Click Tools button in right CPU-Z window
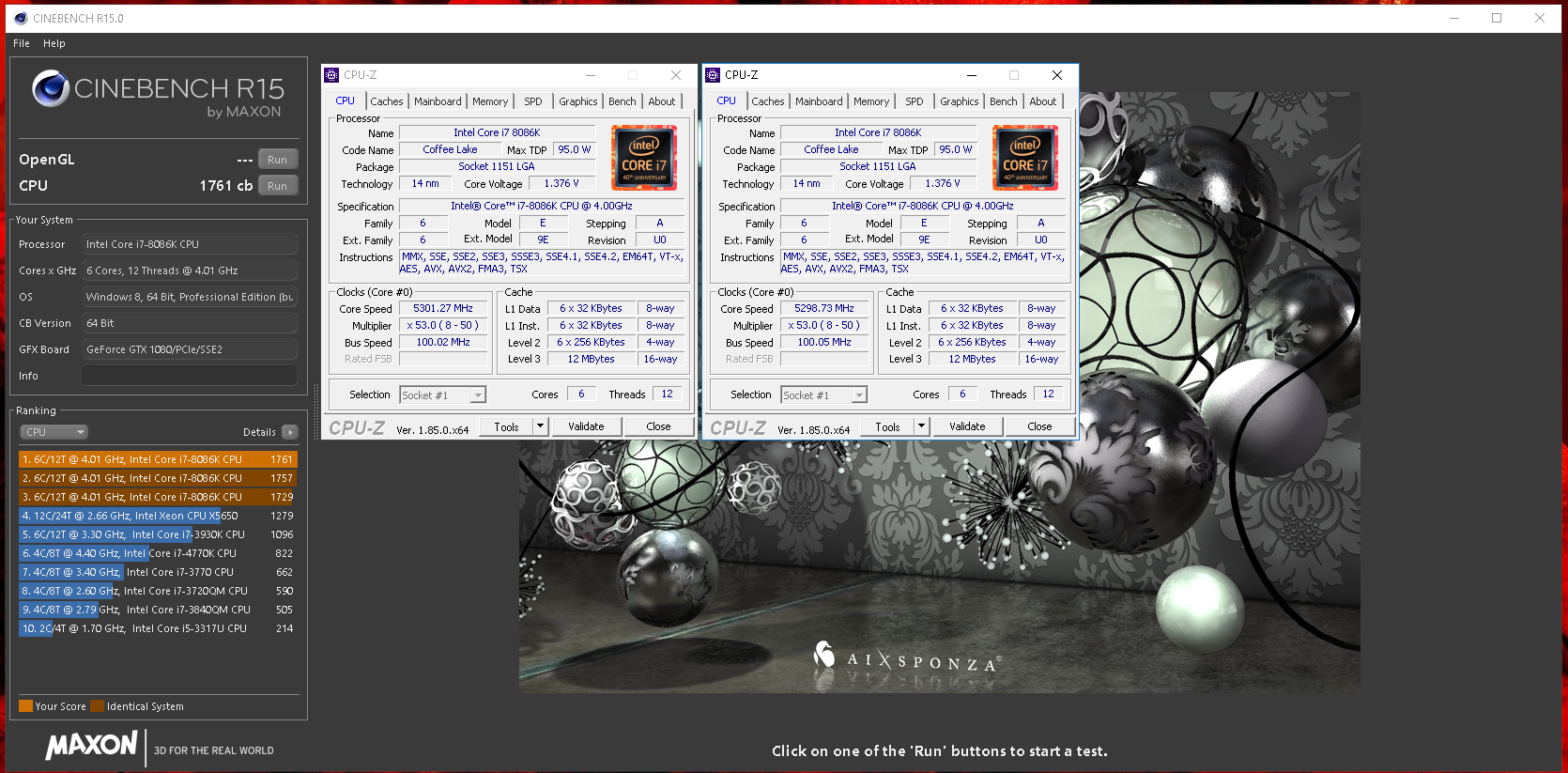The width and height of the screenshot is (1568, 773). [887, 426]
